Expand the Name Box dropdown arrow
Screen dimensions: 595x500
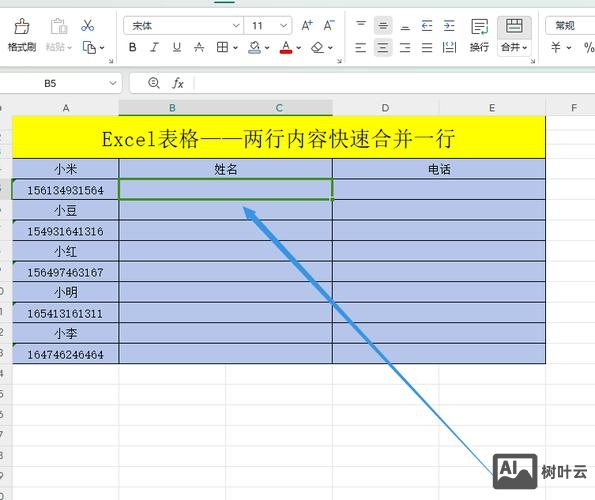(x=113, y=83)
